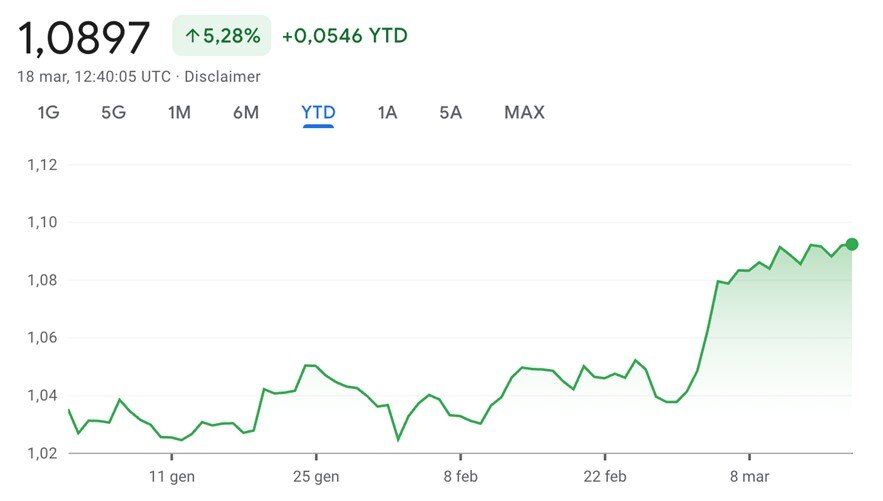Viewport: 883px width, 501px height.
Task: Click the green endpoint dot on chart line
Action: [x=851, y=244]
